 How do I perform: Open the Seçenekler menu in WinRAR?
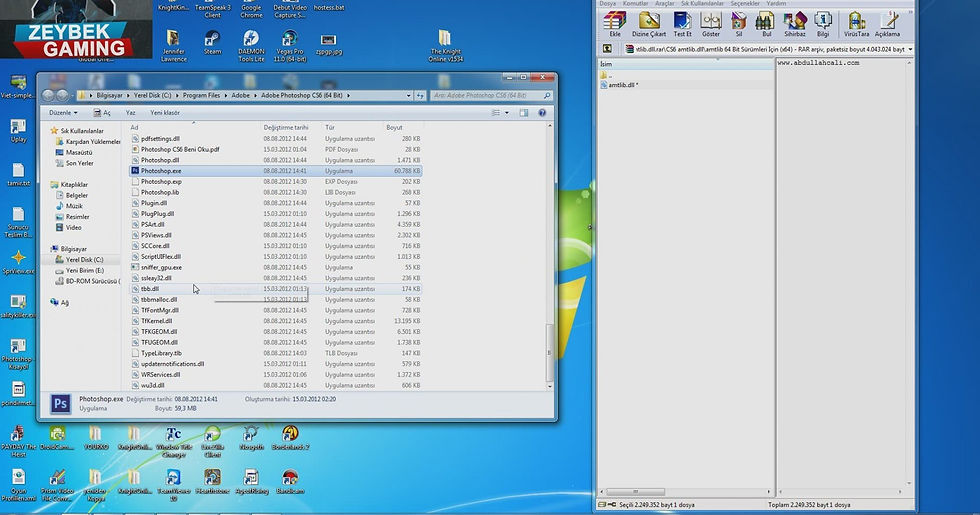(x=745, y=3)
